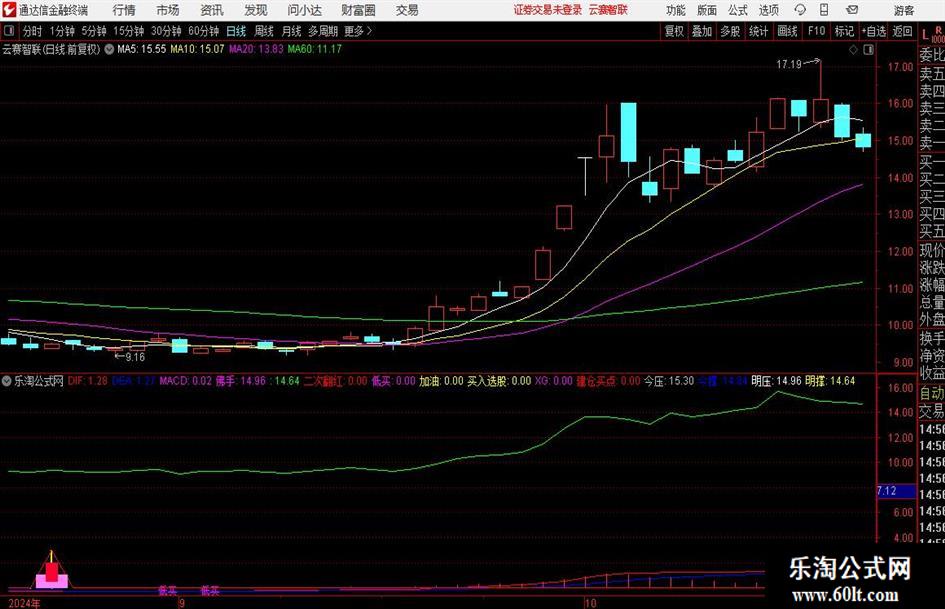Open the 财富圈 menu
945x609 pixels.
358,10
